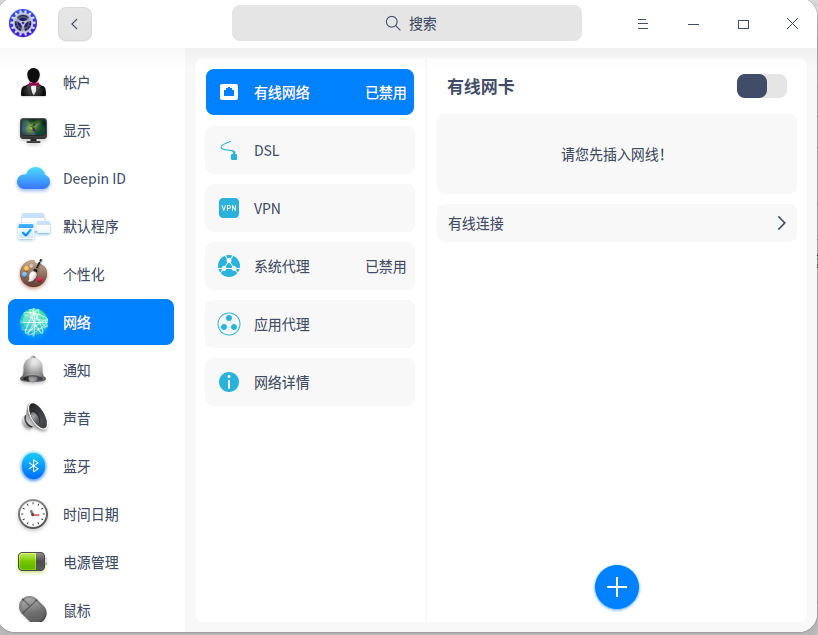Open 声音 settings via speaker icon
The width and height of the screenshot is (818, 635).
[x=32, y=418]
